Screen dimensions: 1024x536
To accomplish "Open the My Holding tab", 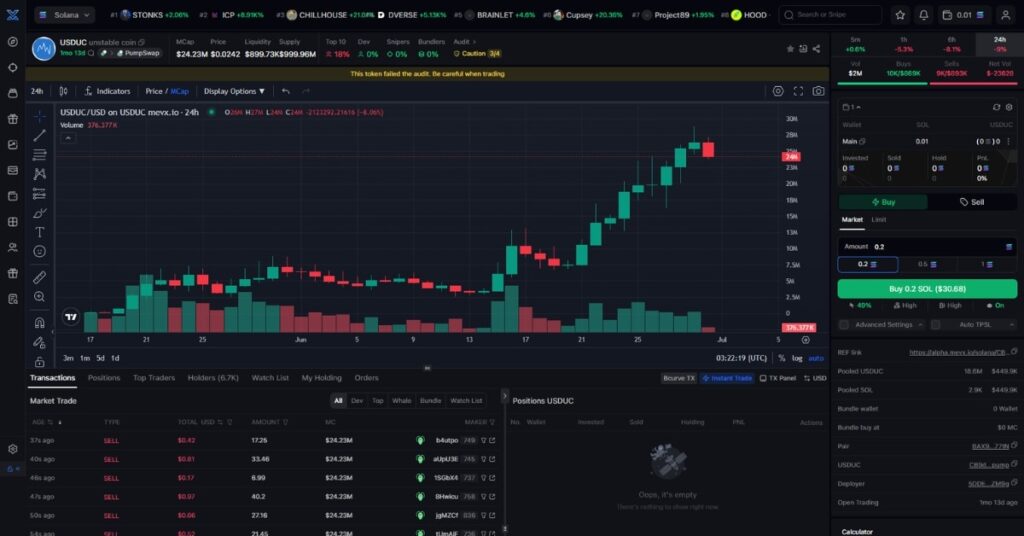I will 321,378.
